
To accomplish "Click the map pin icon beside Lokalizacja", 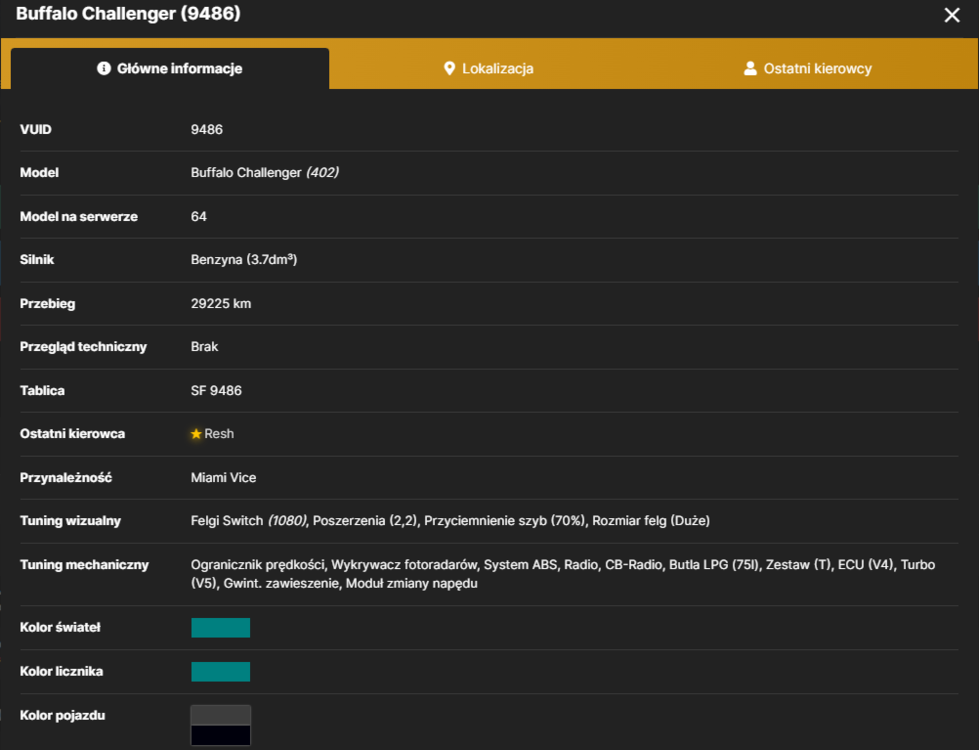I will click(449, 68).
